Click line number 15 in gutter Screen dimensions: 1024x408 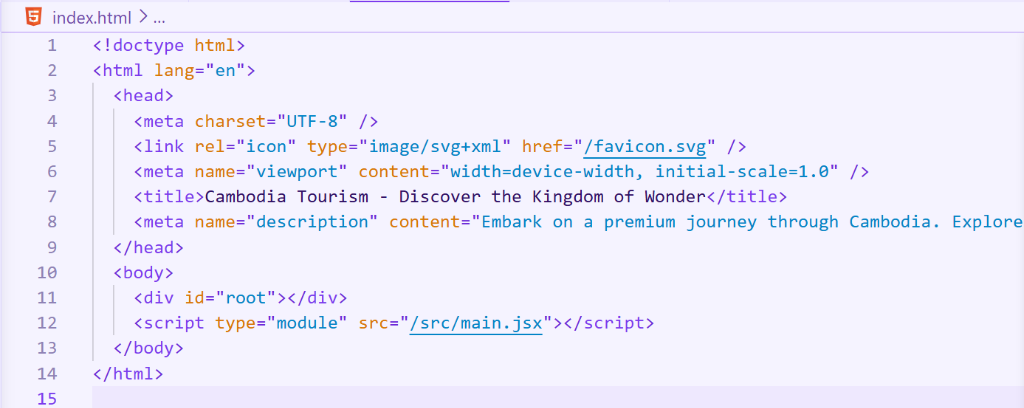[47, 398]
